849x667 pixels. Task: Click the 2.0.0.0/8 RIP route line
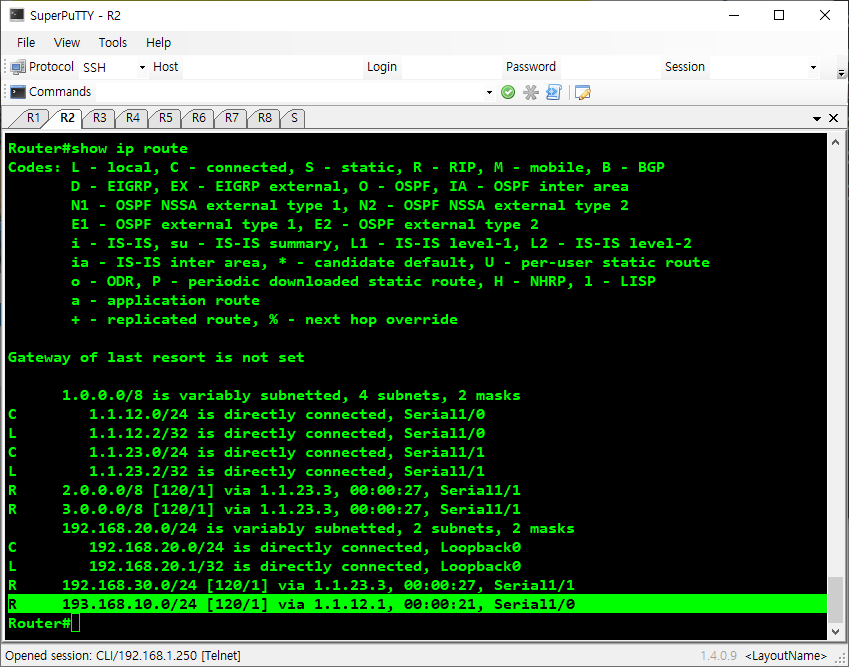click(x=264, y=491)
